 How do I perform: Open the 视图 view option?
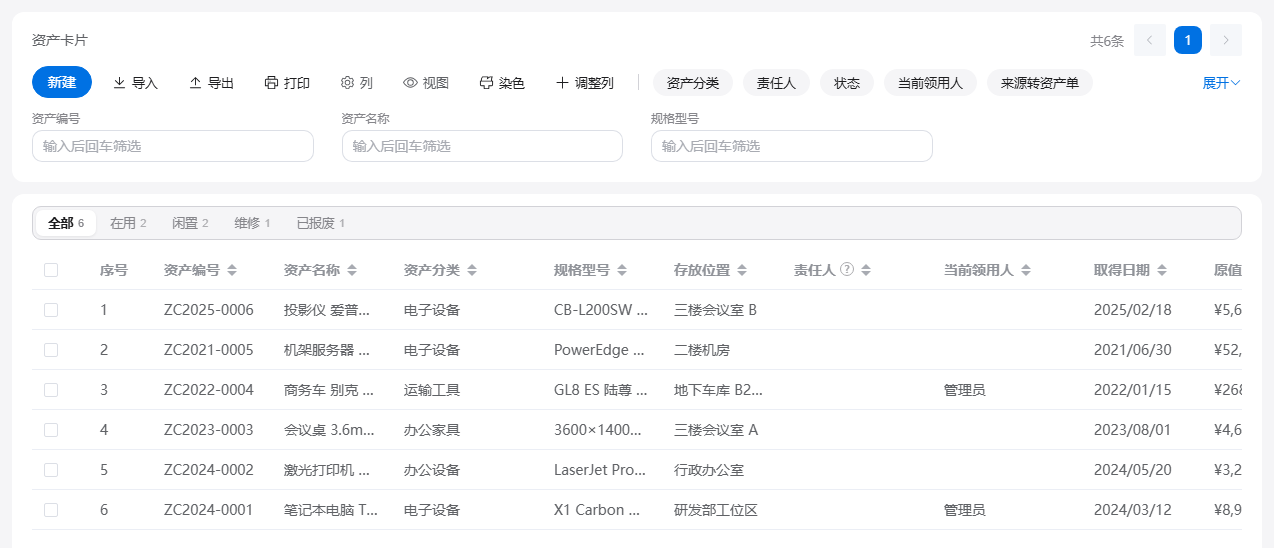pos(426,83)
